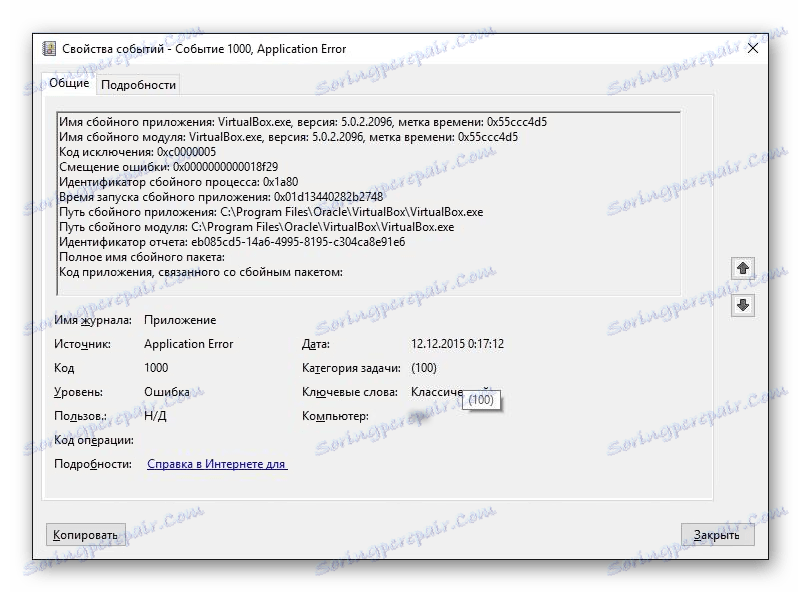Click the Путь сбойного модуля line
This screenshot has height=592, width=801.
256,227
